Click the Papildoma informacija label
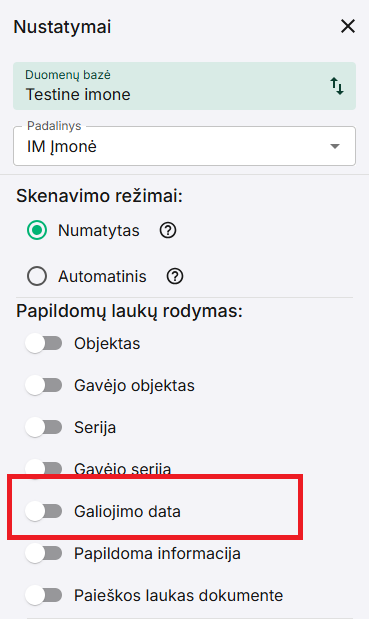The image size is (369, 619). pyautogui.click(x=157, y=553)
